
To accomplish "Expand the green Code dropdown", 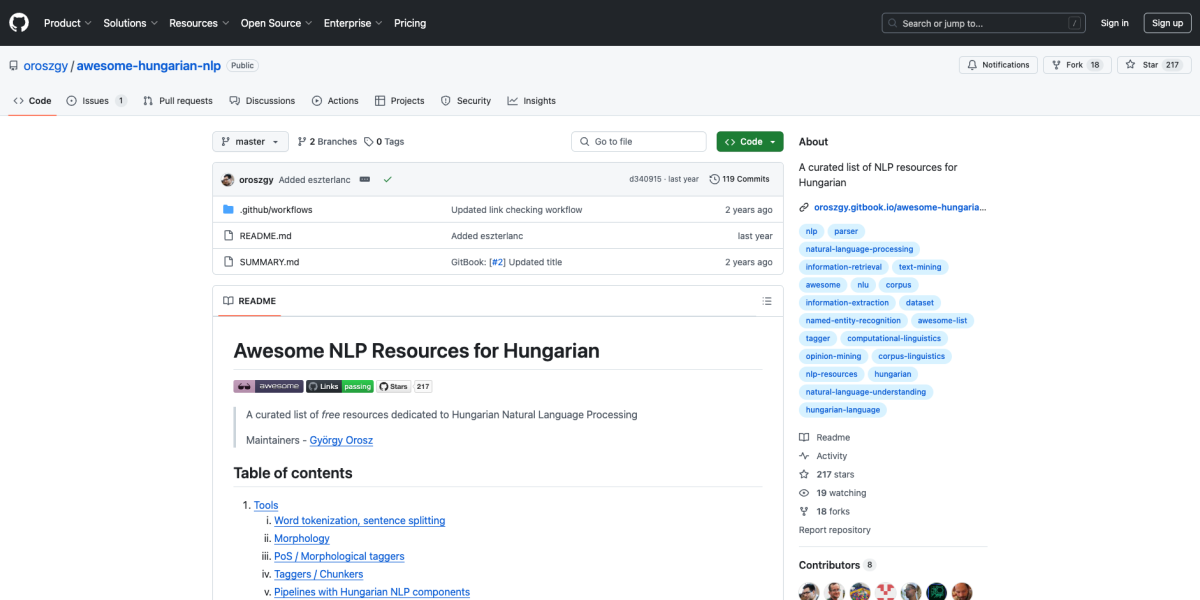I will pos(749,141).
